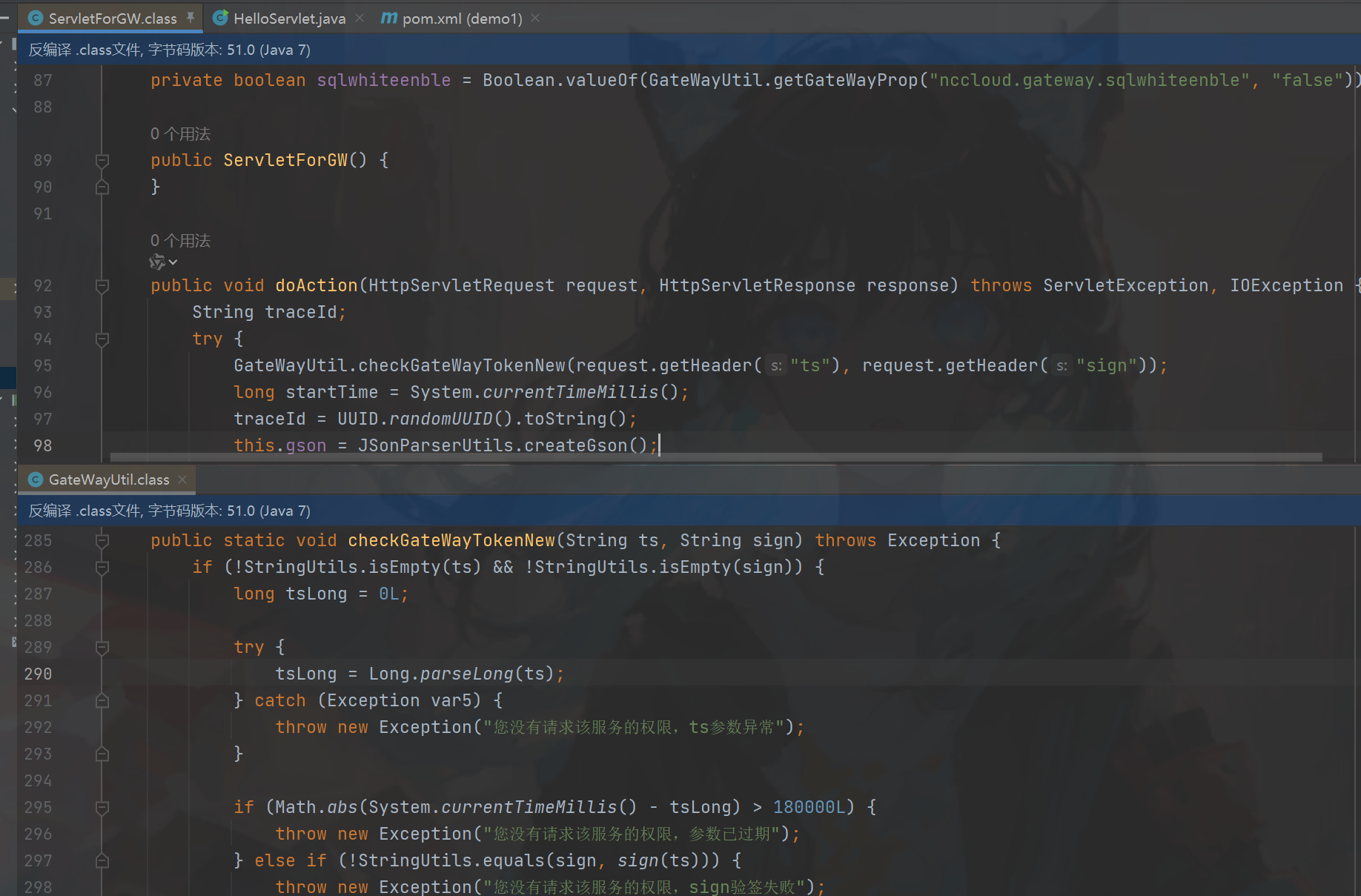This screenshot has height=896, width=1361.
Task: Click the AI assistant icon above doAction
Action: 156,262
